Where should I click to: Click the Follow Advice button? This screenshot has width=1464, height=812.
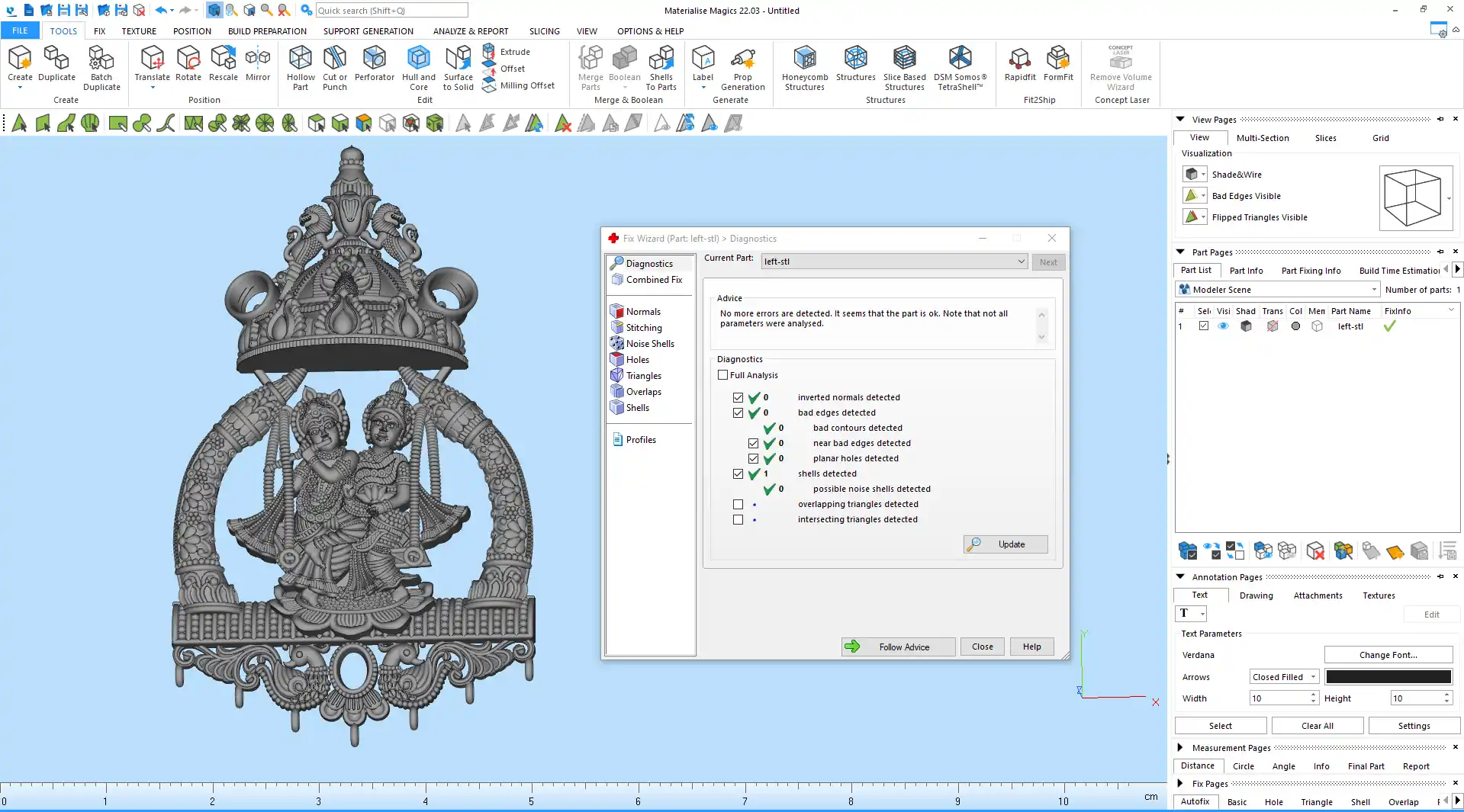tap(898, 647)
